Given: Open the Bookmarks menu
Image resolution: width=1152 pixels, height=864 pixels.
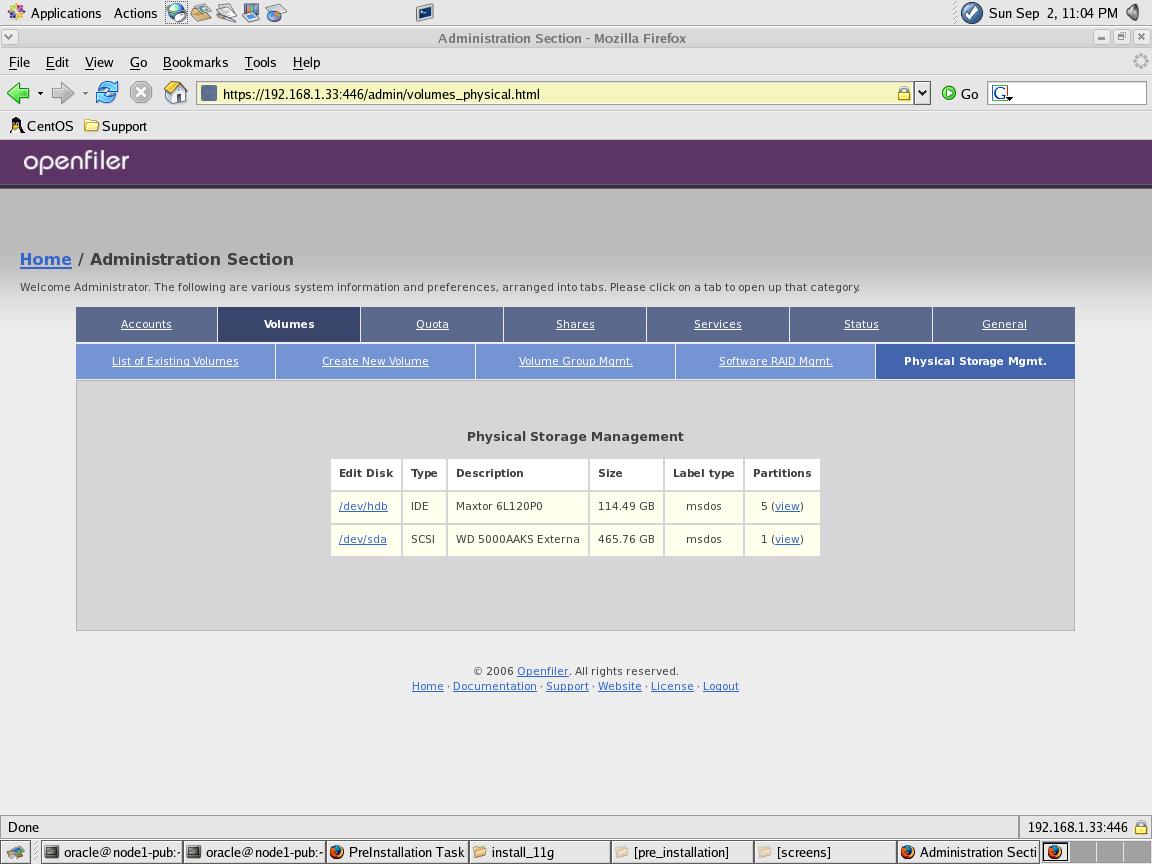Looking at the screenshot, I should click(195, 62).
